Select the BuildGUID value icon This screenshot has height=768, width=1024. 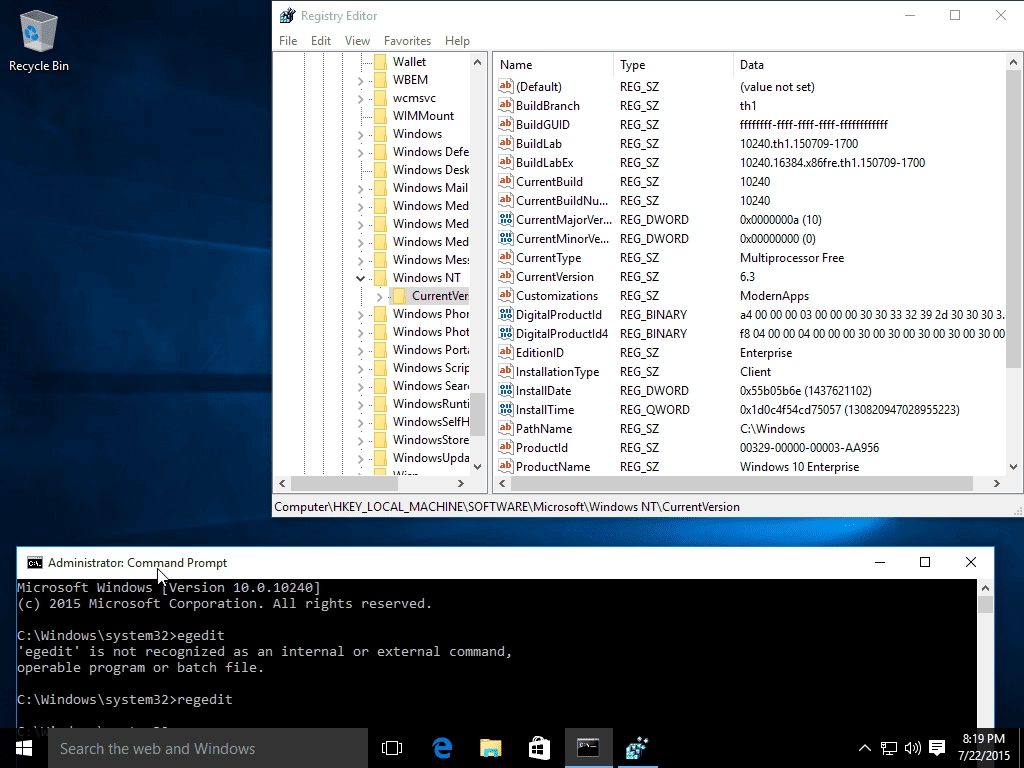point(505,124)
